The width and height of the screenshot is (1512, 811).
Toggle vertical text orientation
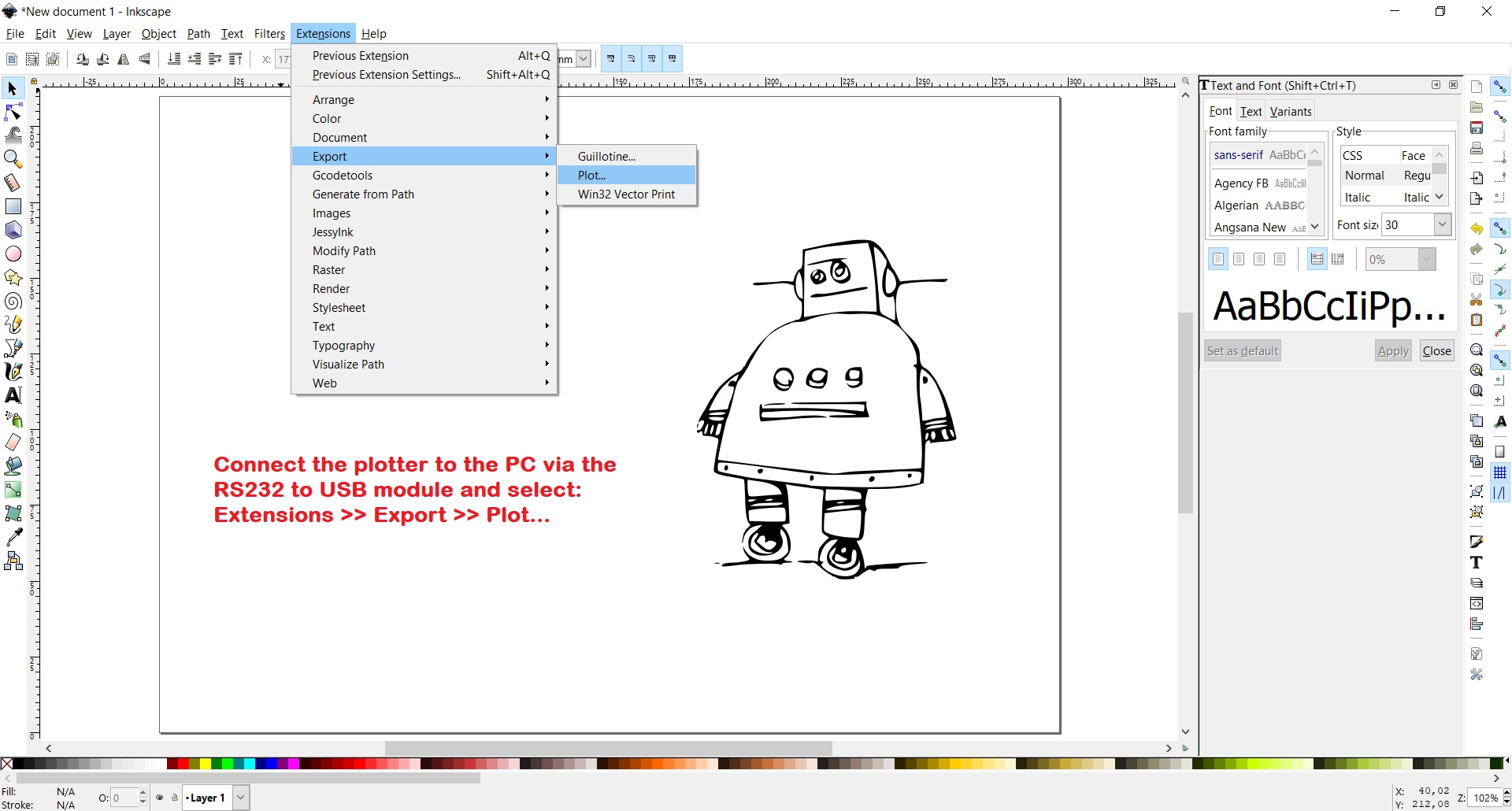(1337, 259)
